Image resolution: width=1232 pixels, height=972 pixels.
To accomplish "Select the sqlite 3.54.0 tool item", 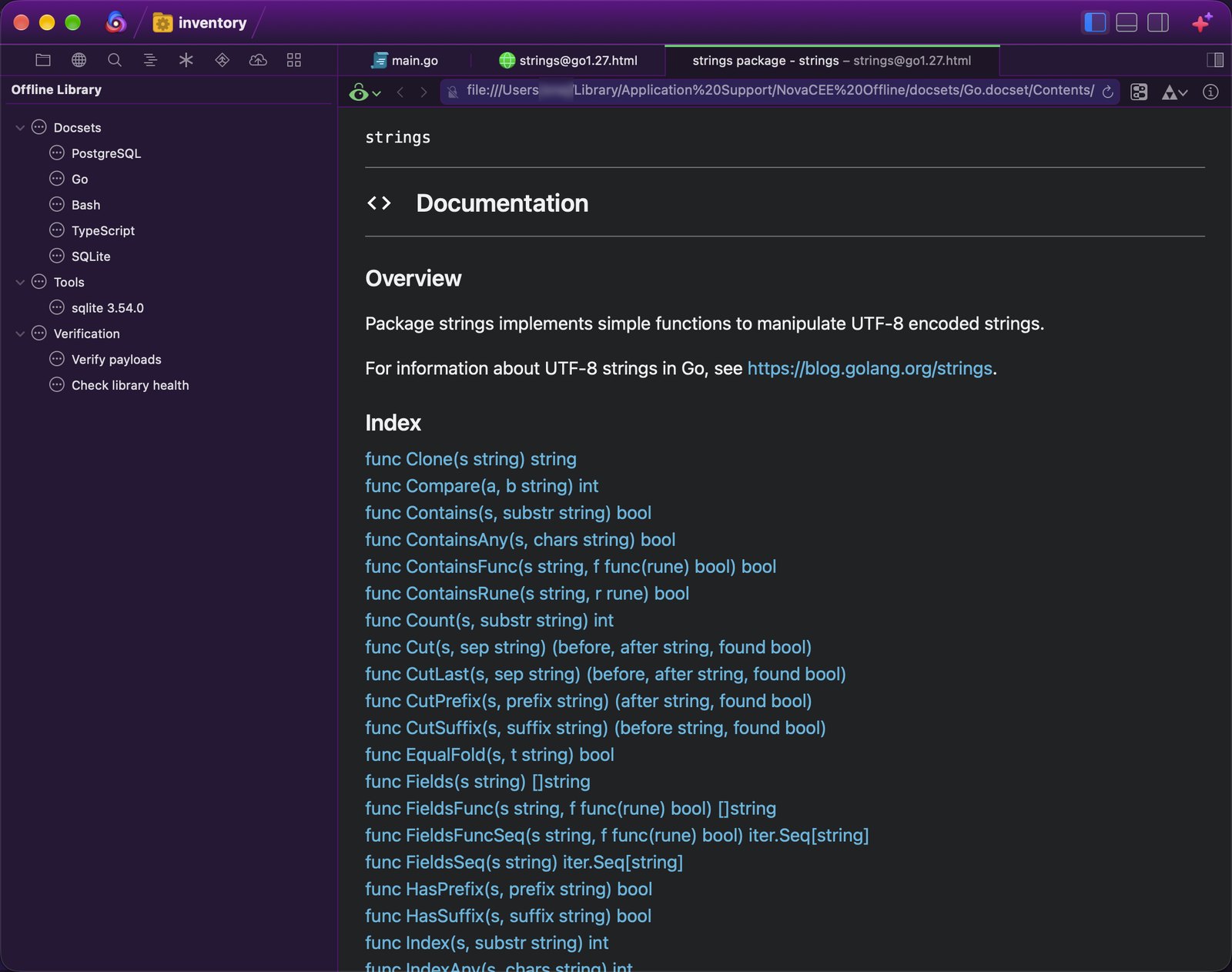I will click(108, 307).
